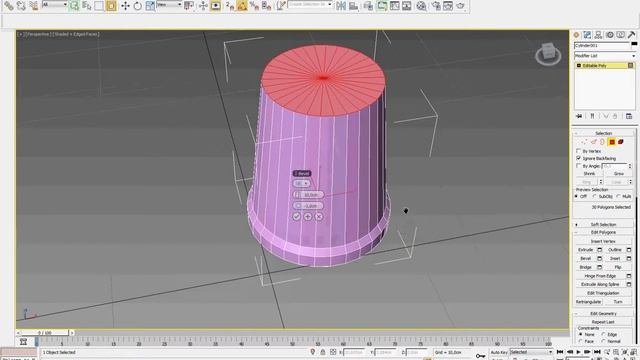Image resolution: width=640 pixels, height=360 pixels.
Task: Collapse the Edit Polygons rollout
Action: click(603, 232)
